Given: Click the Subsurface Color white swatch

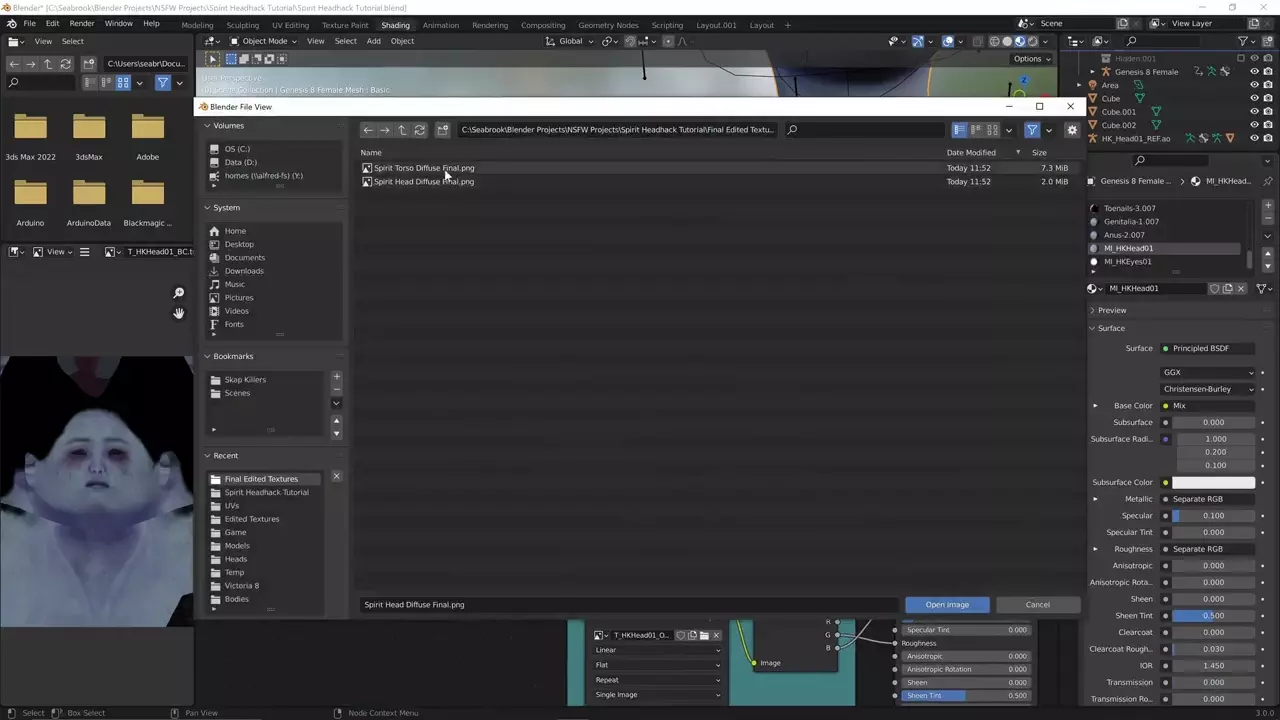Looking at the screenshot, I should (1213, 482).
